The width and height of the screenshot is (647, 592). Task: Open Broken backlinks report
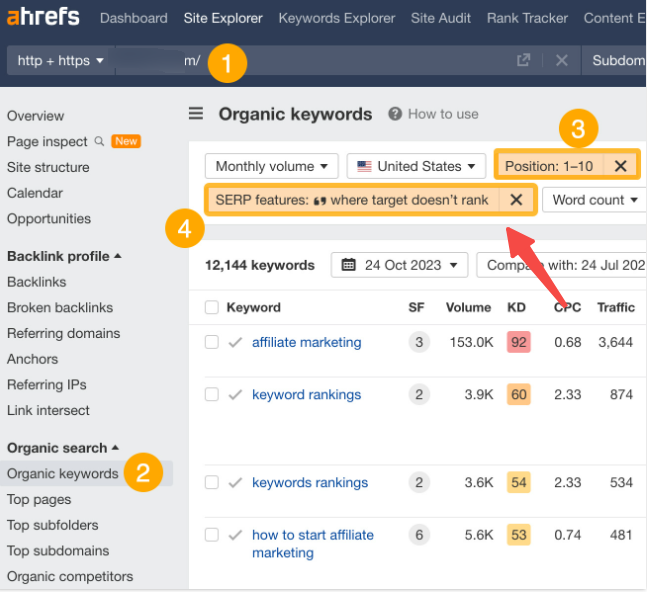[x=60, y=307]
